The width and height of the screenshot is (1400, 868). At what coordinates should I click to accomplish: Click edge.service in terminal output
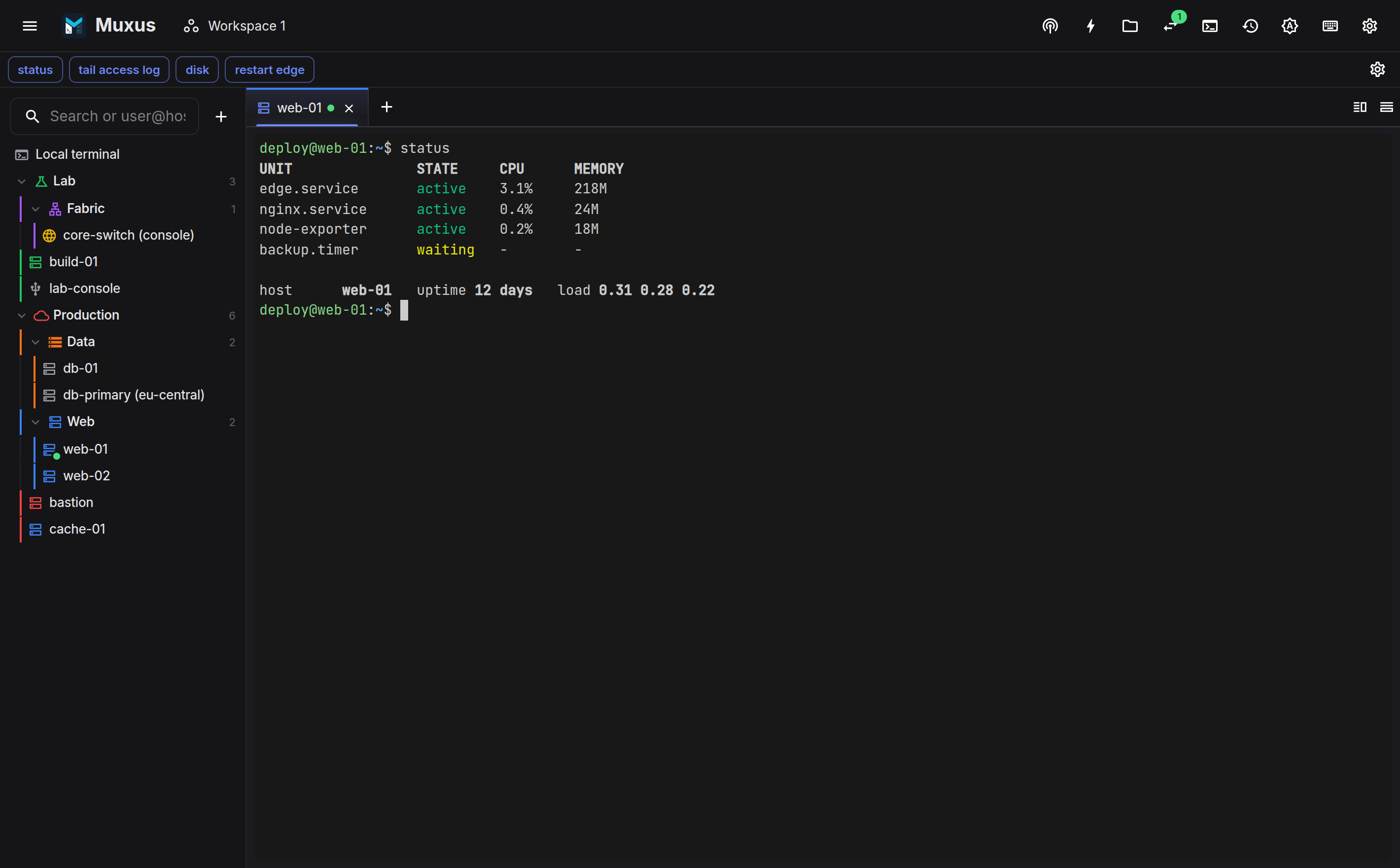coord(309,189)
